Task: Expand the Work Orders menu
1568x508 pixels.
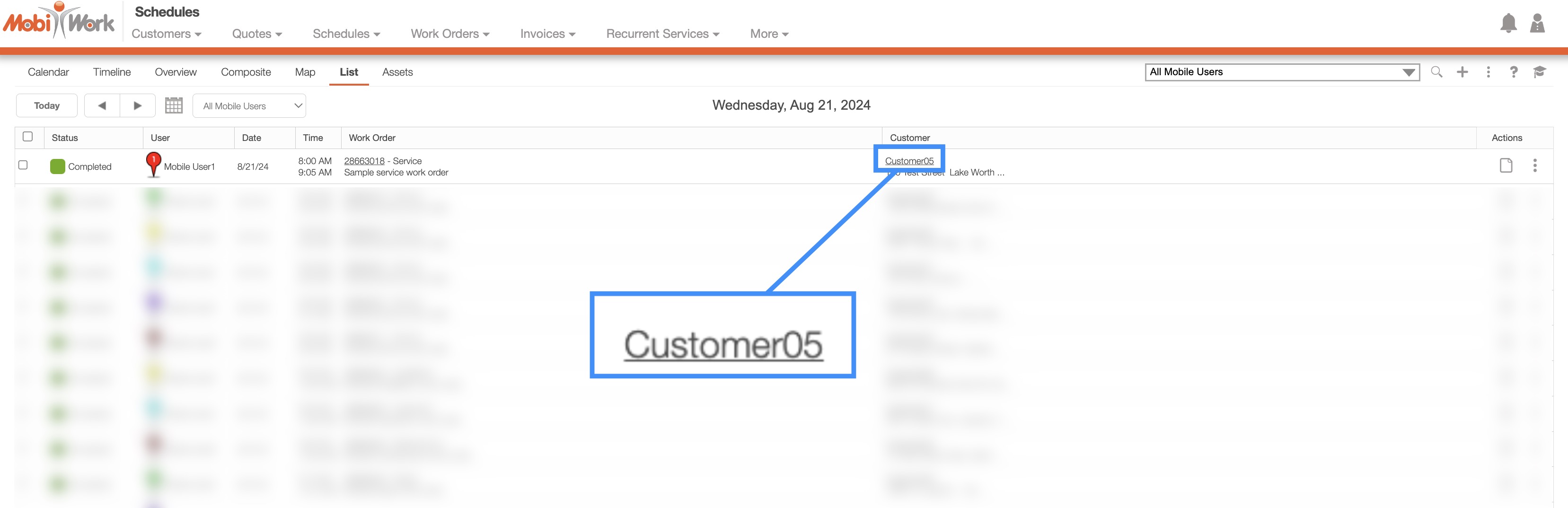Action: [x=450, y=34]
